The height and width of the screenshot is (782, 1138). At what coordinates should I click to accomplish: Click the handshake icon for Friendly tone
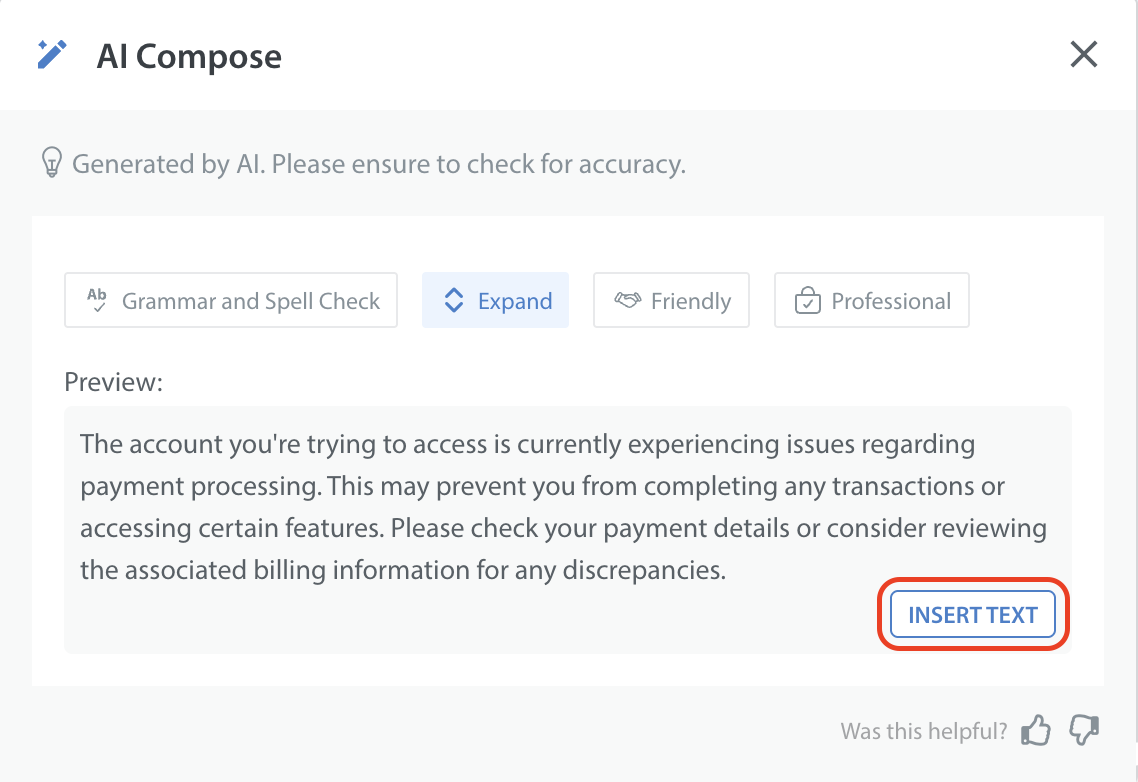(627, 301)
